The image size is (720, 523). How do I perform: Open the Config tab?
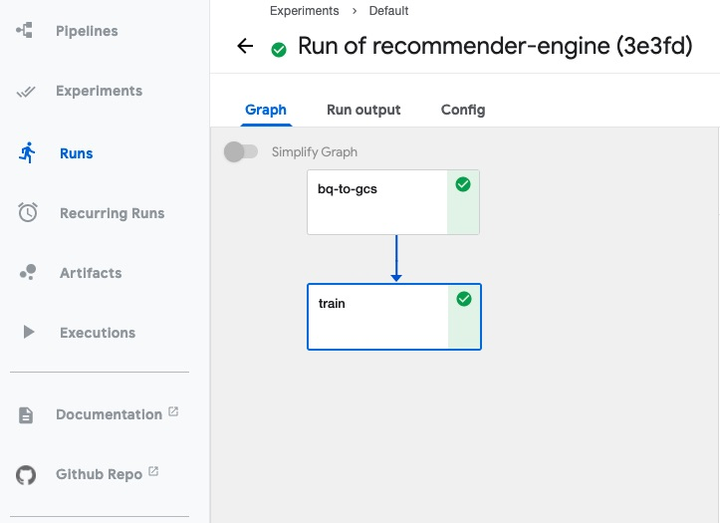pos(463,110)
